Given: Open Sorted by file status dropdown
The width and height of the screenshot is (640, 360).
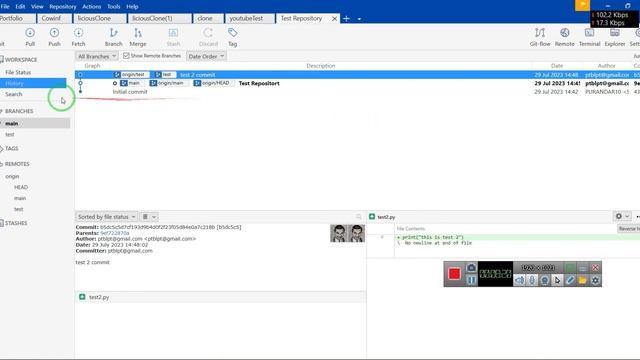Looking at the screenshot, I should 106,217.
